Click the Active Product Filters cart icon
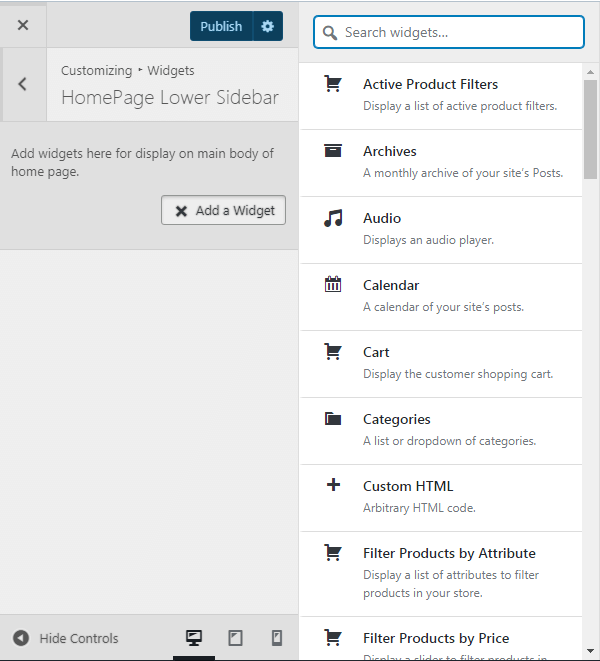The width and height of the screenshot is (600, 661). (333, 83)
